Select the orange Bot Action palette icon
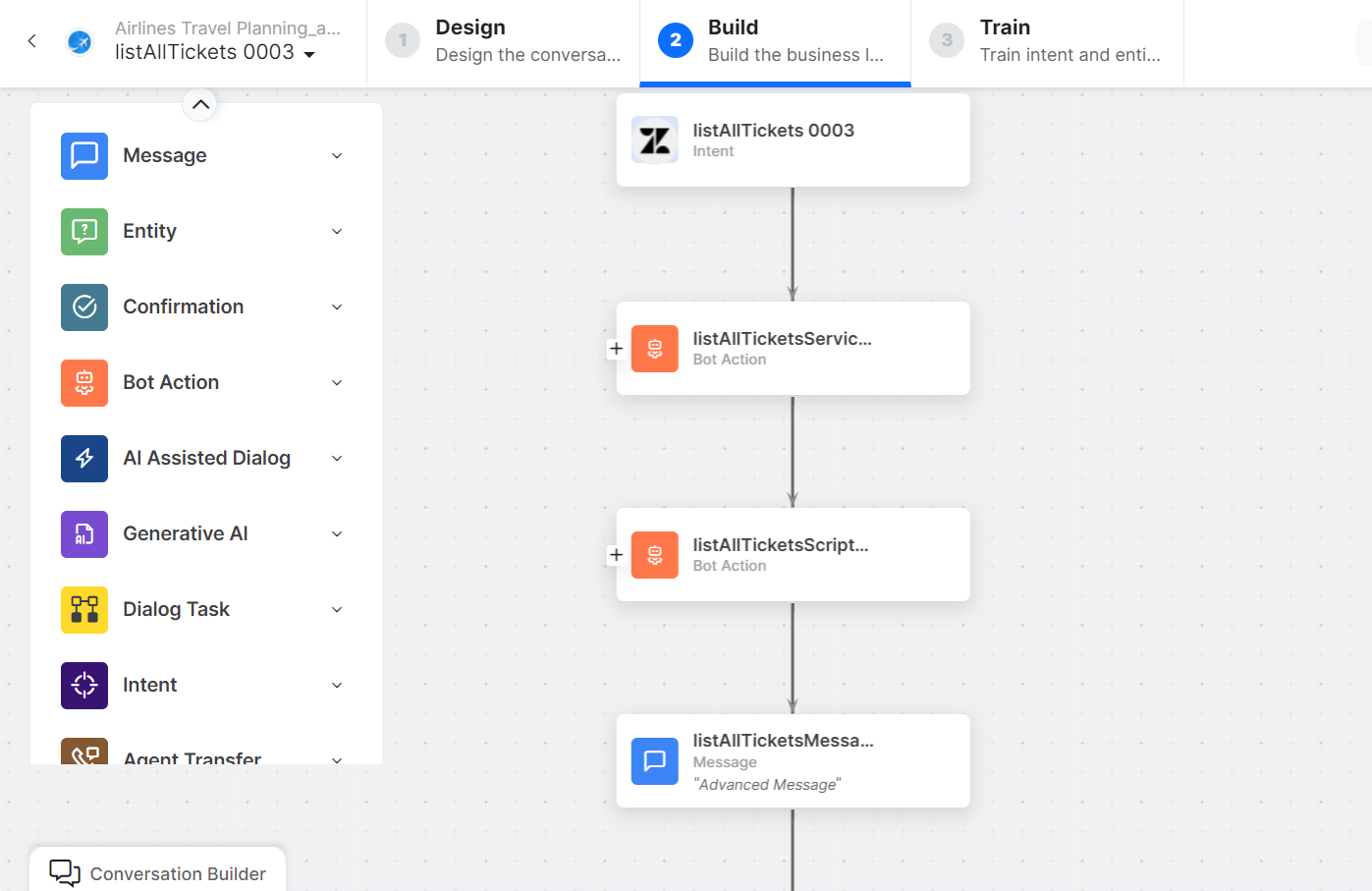Viewport: 1372px width, 891px height. [x=84, y=383]
